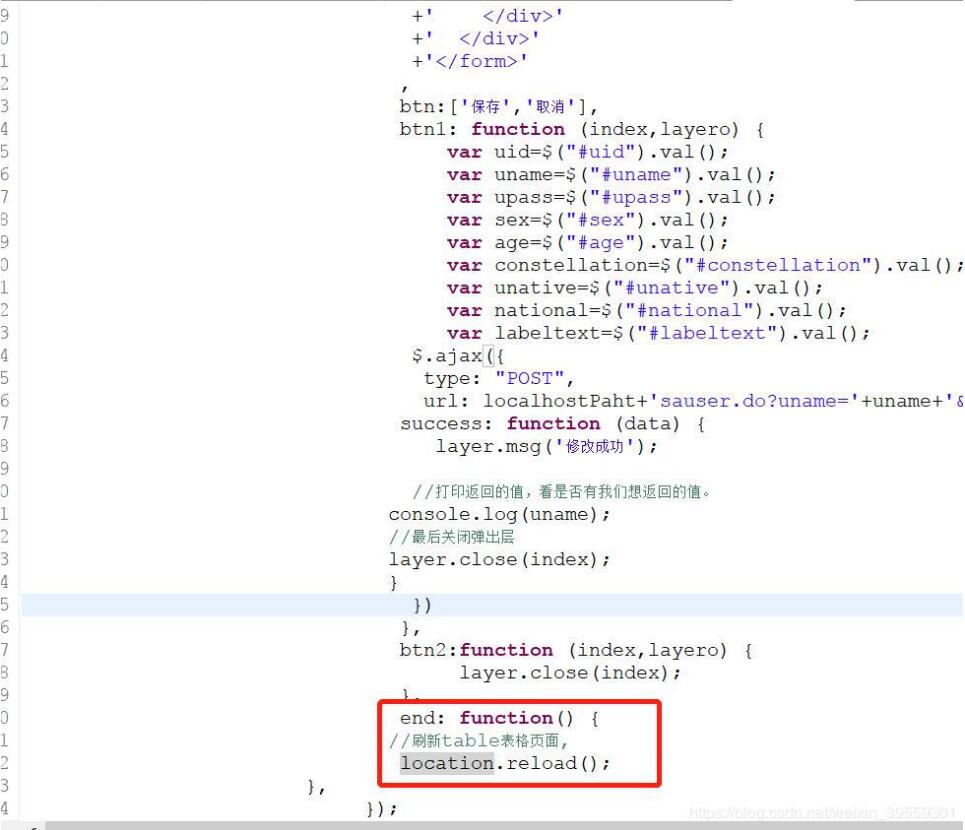Click the highlighted word location in location.reload()
965x830 pixels.
click(447, 764)
